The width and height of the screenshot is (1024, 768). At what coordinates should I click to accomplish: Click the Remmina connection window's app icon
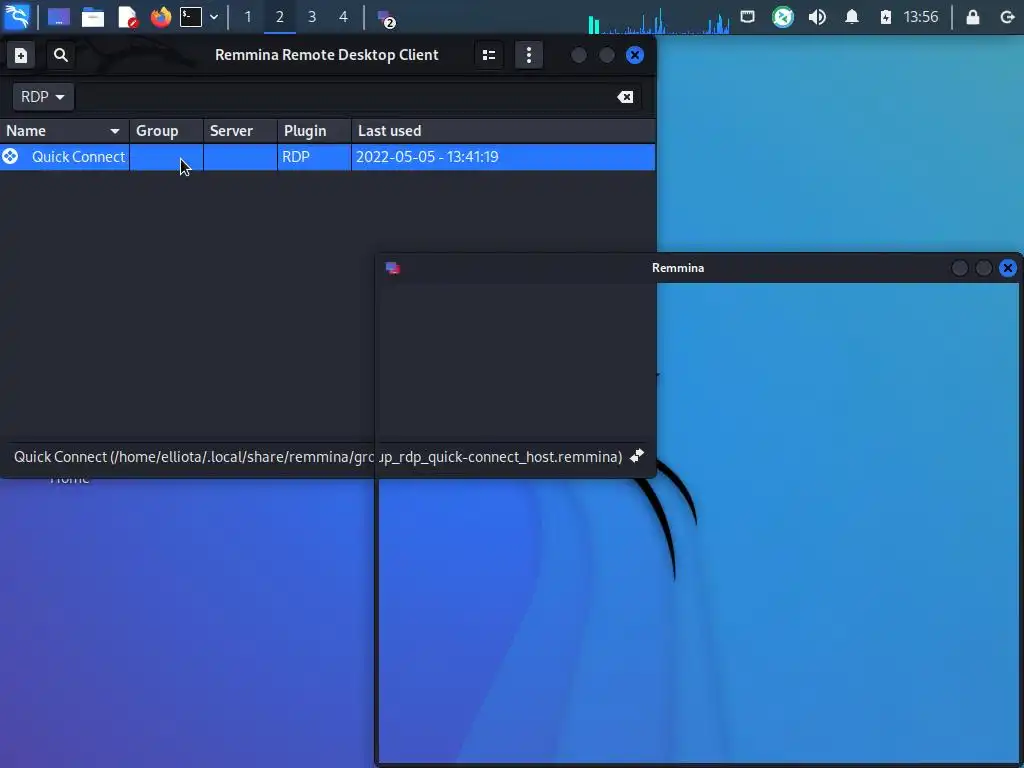point(392,268)
